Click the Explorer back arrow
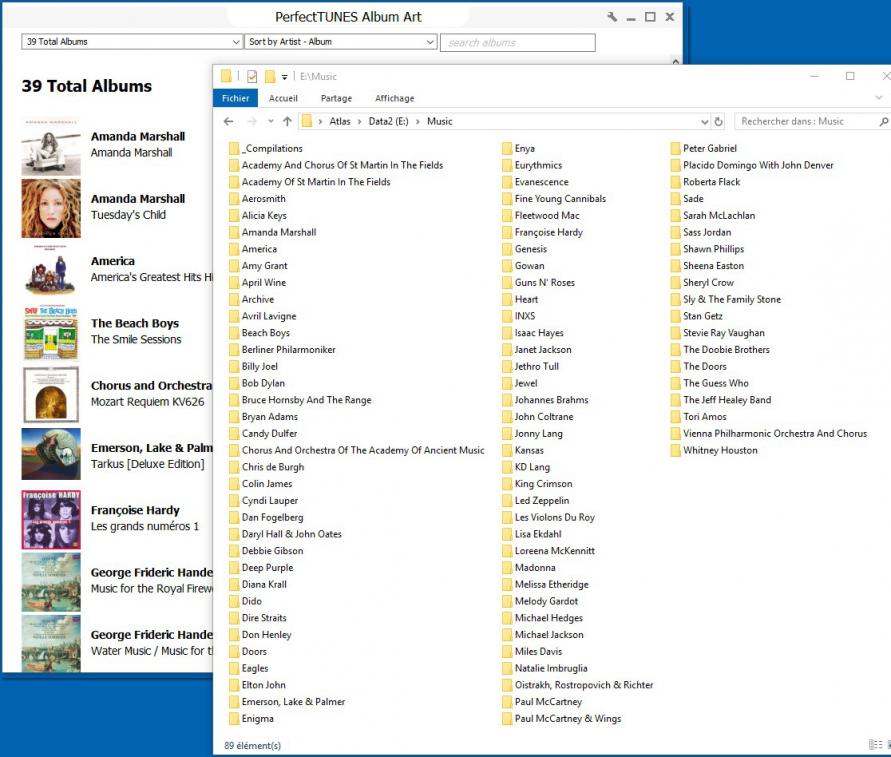Screen dimensions: 891x757 [x=229, y=121]
